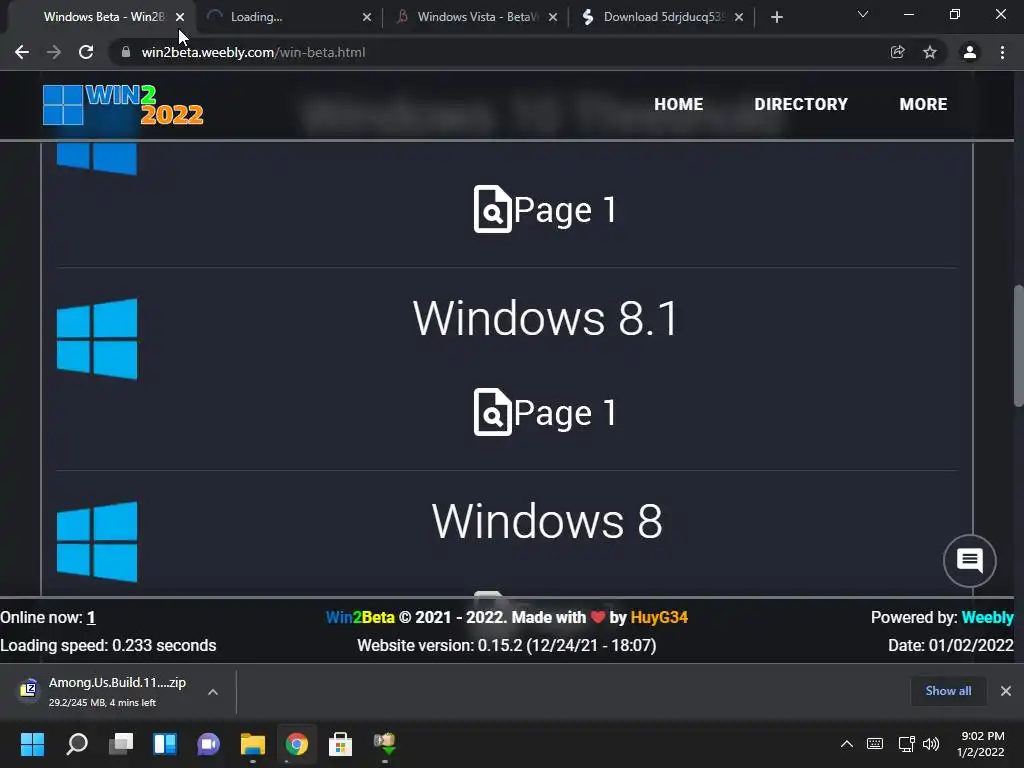Open the MORE nav menu
The height and width of the screenshot is (768, 1024).
923,104
